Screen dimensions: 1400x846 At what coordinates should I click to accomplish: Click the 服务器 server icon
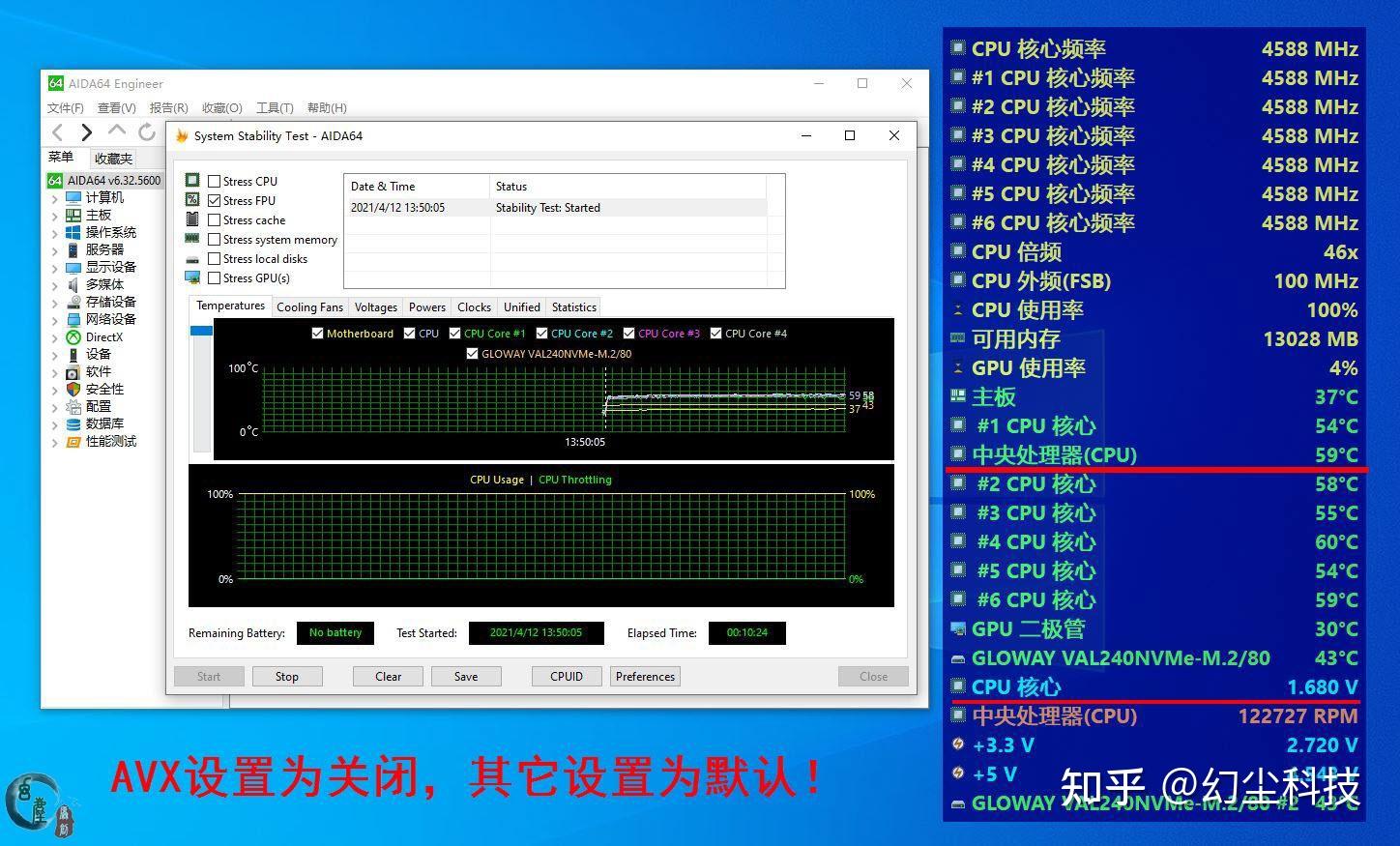click(73, 249)
